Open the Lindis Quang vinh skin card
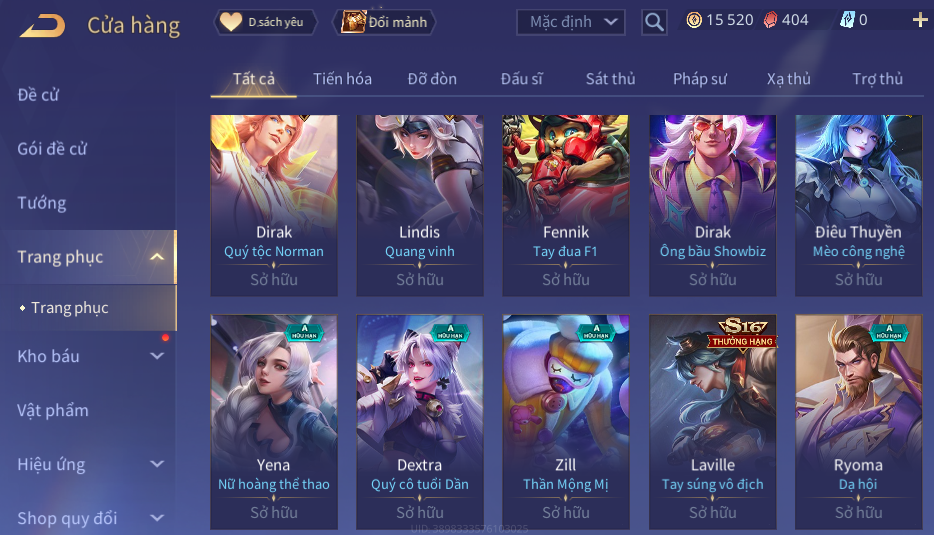934x535 pixels. click(420, 205)
